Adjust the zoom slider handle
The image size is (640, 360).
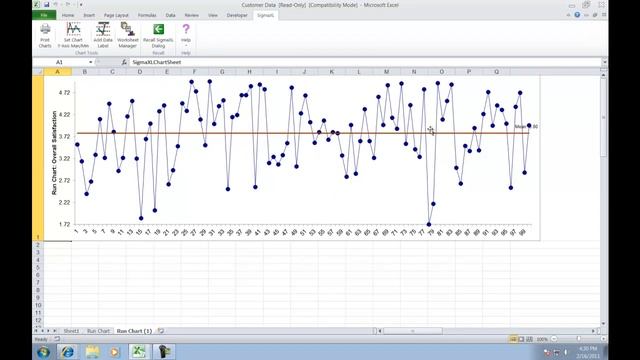click(x=578, y=339)
